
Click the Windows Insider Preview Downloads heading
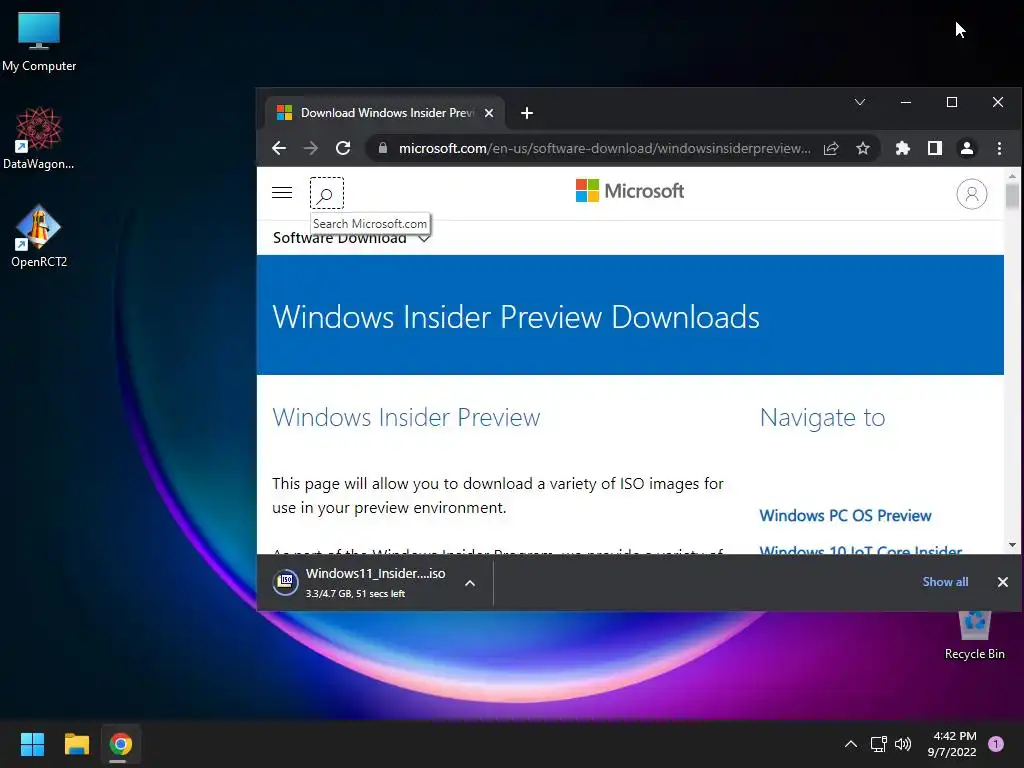[x=516, y=317]
